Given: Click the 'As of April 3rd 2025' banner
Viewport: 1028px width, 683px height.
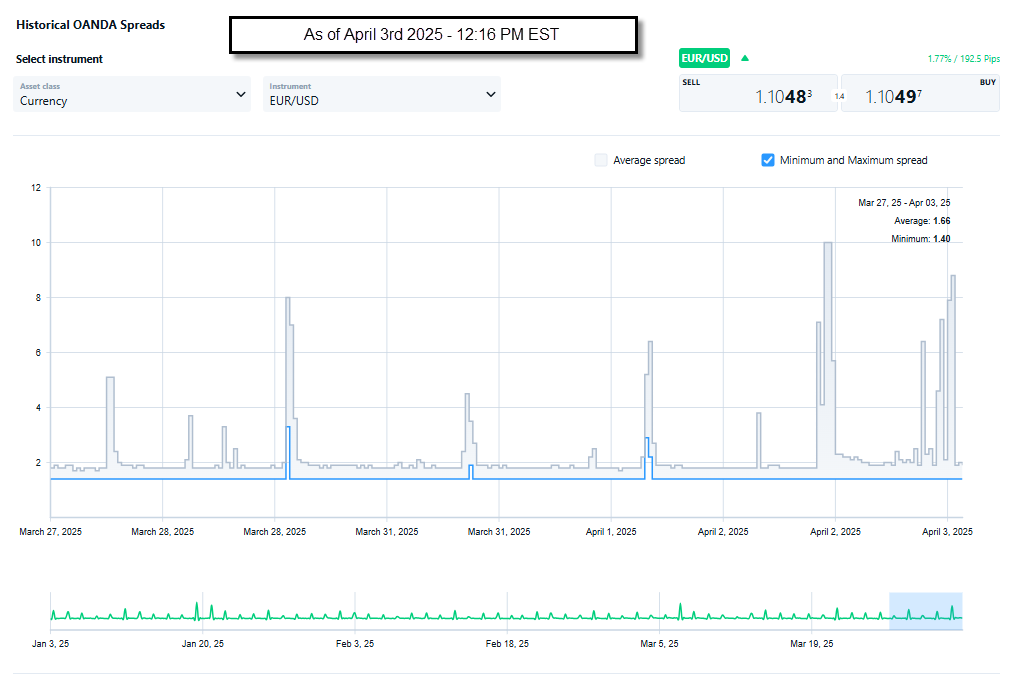Looking at the screenshot, I should (x=432, y=34).
